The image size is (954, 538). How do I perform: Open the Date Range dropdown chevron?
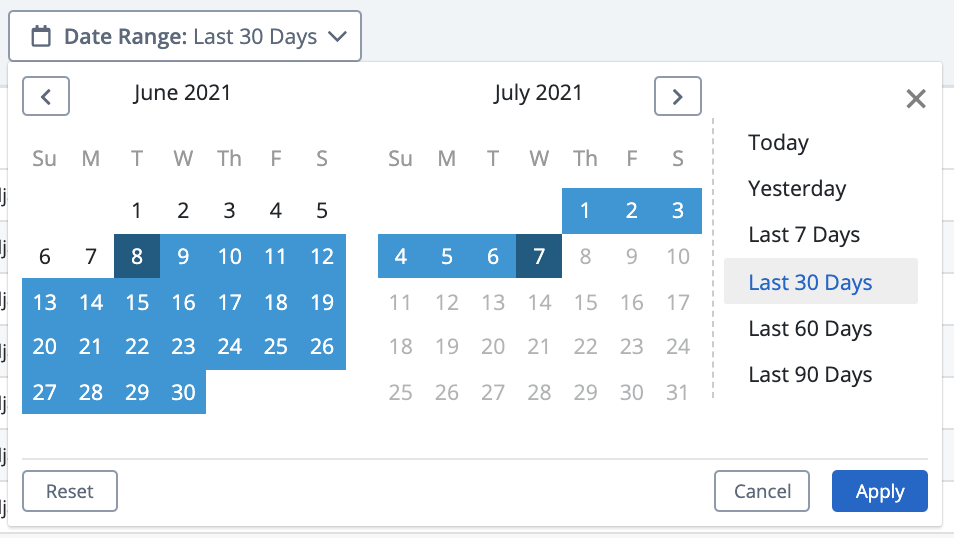[x=337, y=37]
